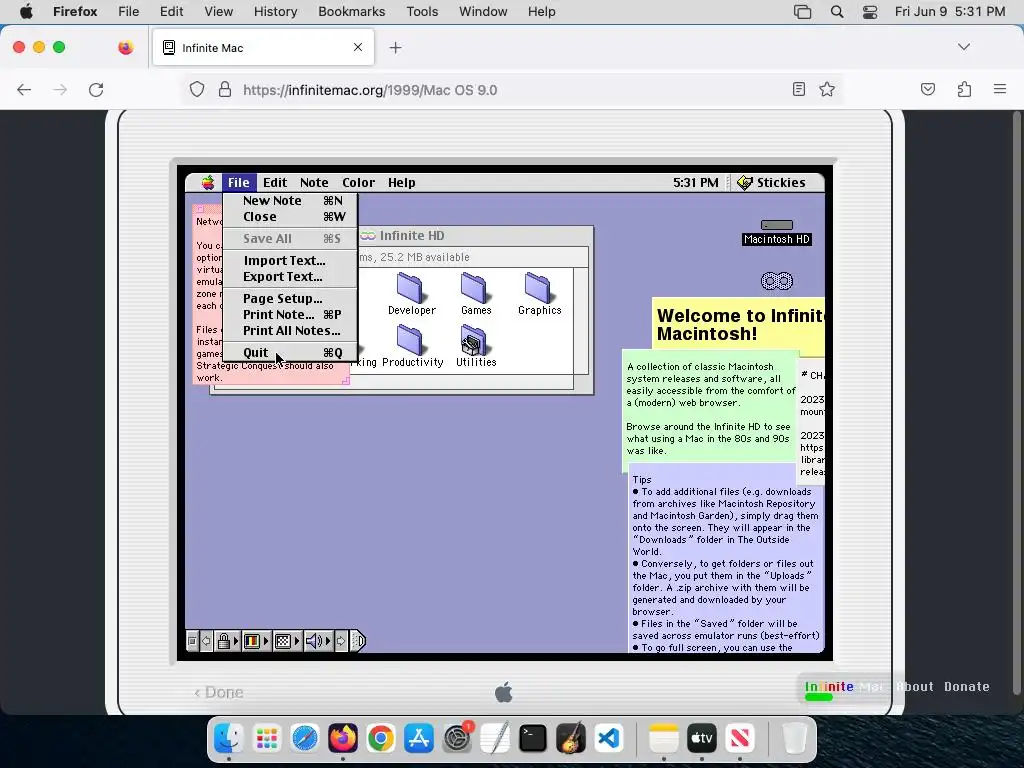The width and height of the screenshot is (1024, 768).
Task: Click the address bar URL field
Action: [511, 89]
